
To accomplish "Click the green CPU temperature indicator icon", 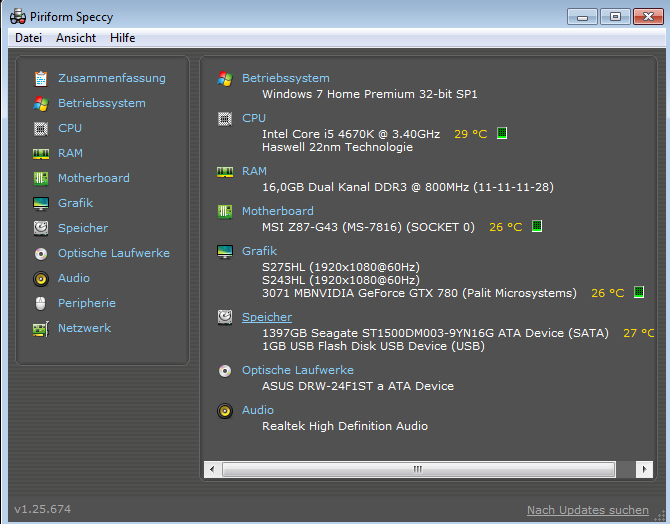I will pyautogui.click(x=502, y=133).
